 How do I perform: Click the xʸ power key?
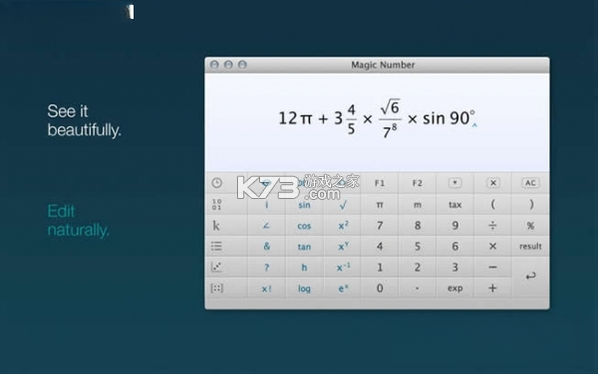pos(343,247)
